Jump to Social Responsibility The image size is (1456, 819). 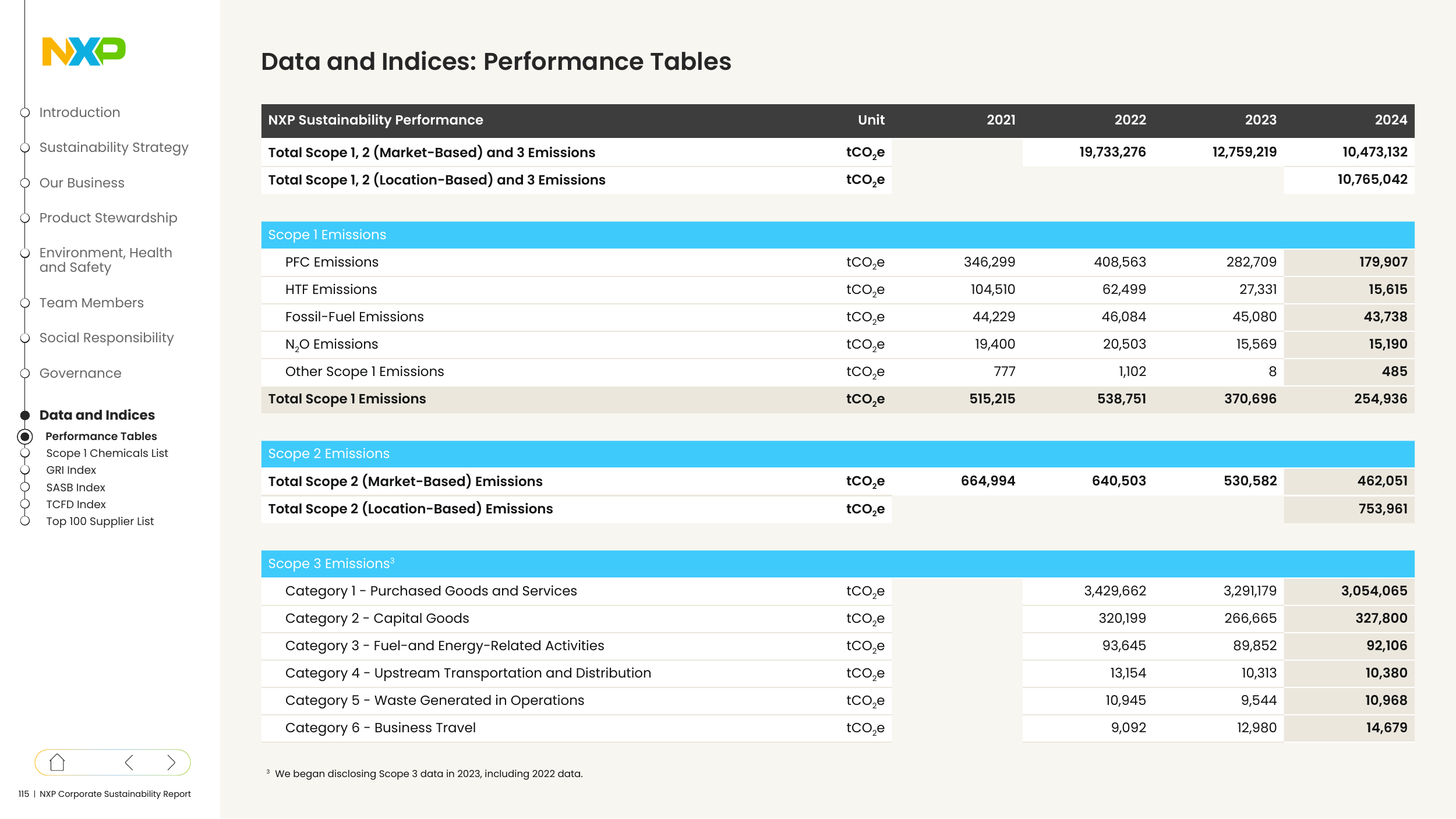(107, 338)
